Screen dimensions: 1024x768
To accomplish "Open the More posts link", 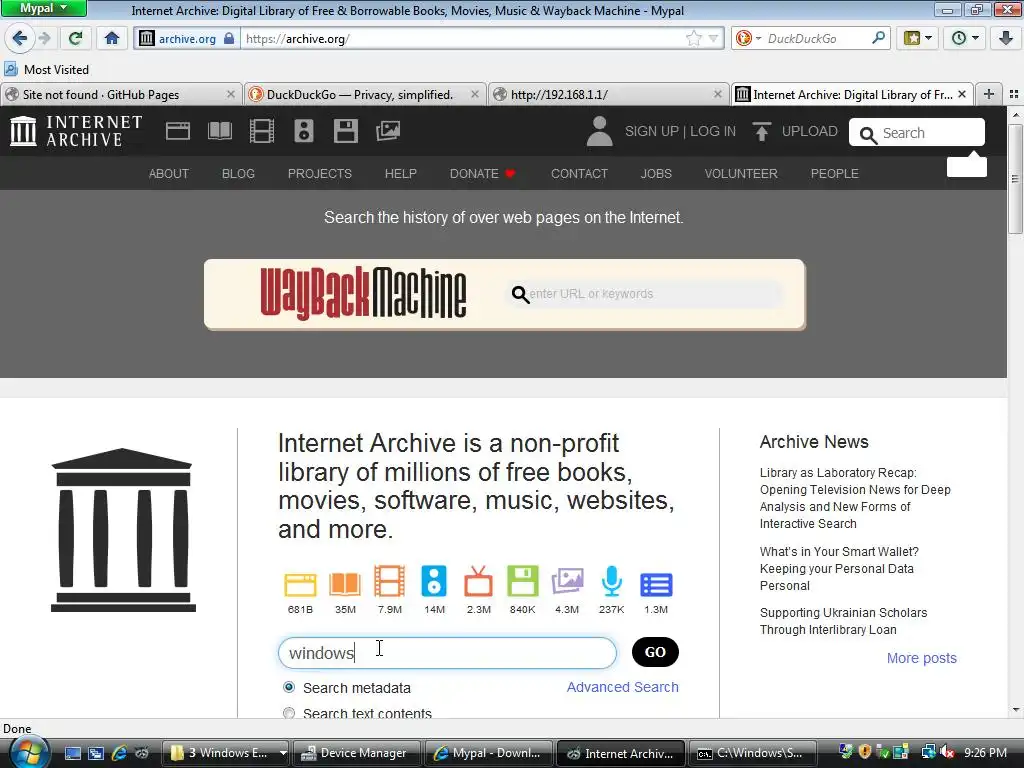I will pos(921,658).
